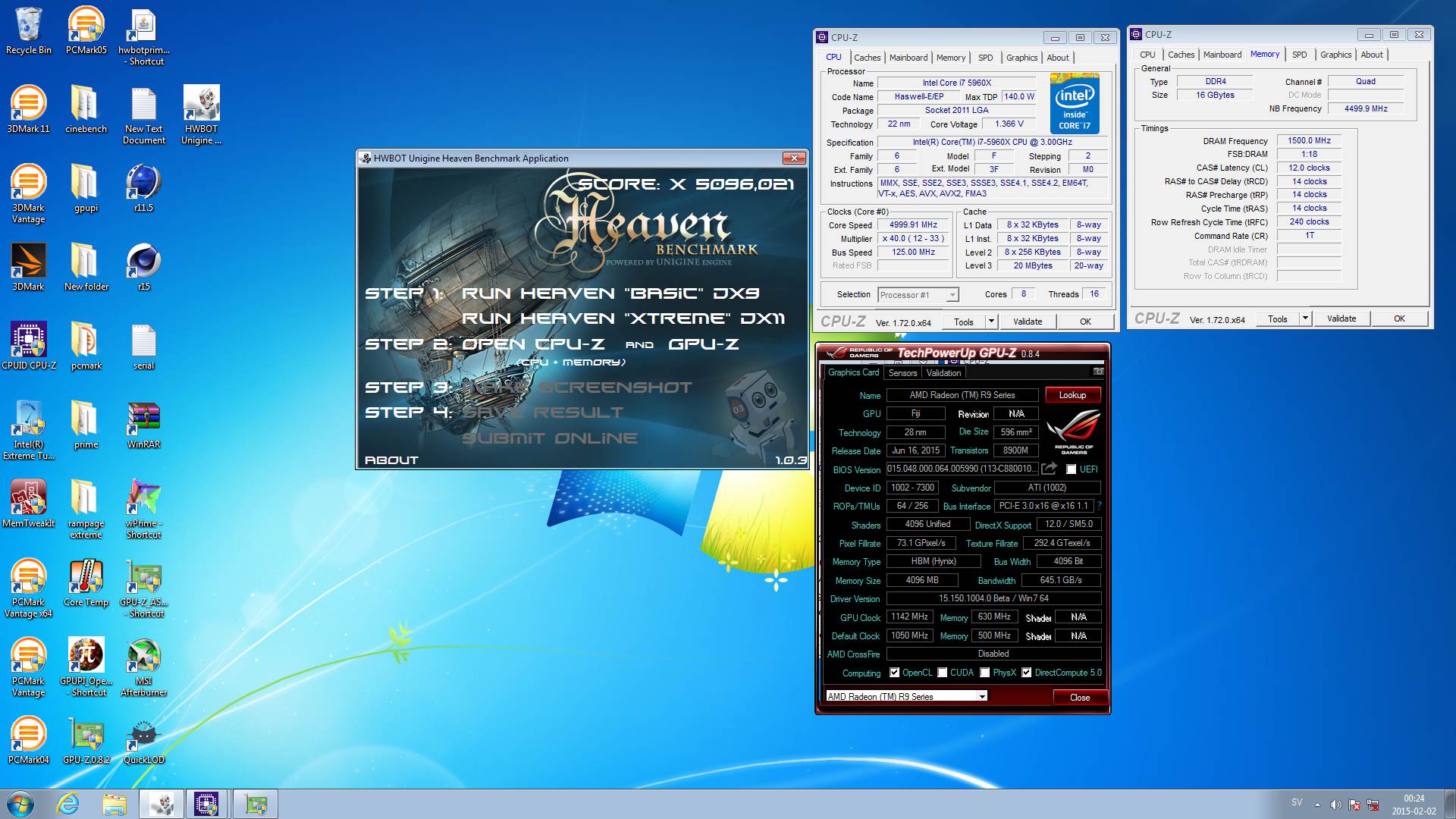Click the Lookup button in GPU-Z
Screen dimensions: 1456x819
(1072, 395)
